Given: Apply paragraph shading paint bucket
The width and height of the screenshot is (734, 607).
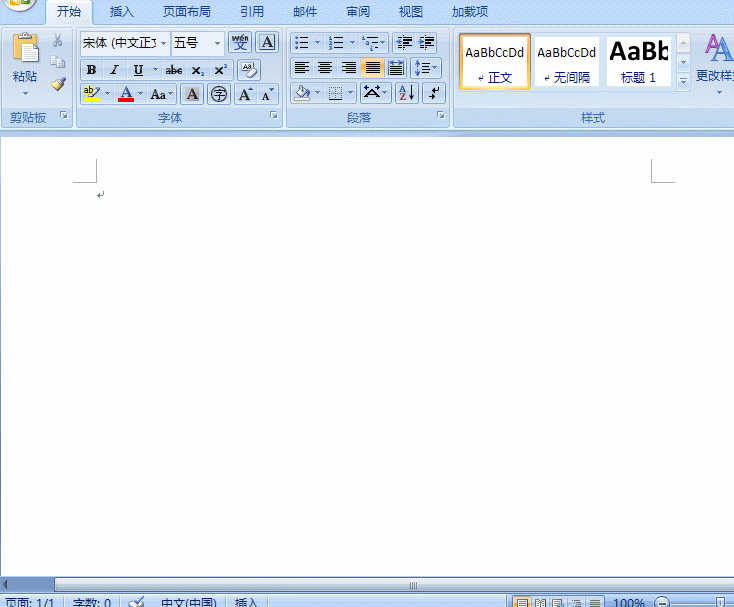Looking at the screenshot, I should [302, 93].
